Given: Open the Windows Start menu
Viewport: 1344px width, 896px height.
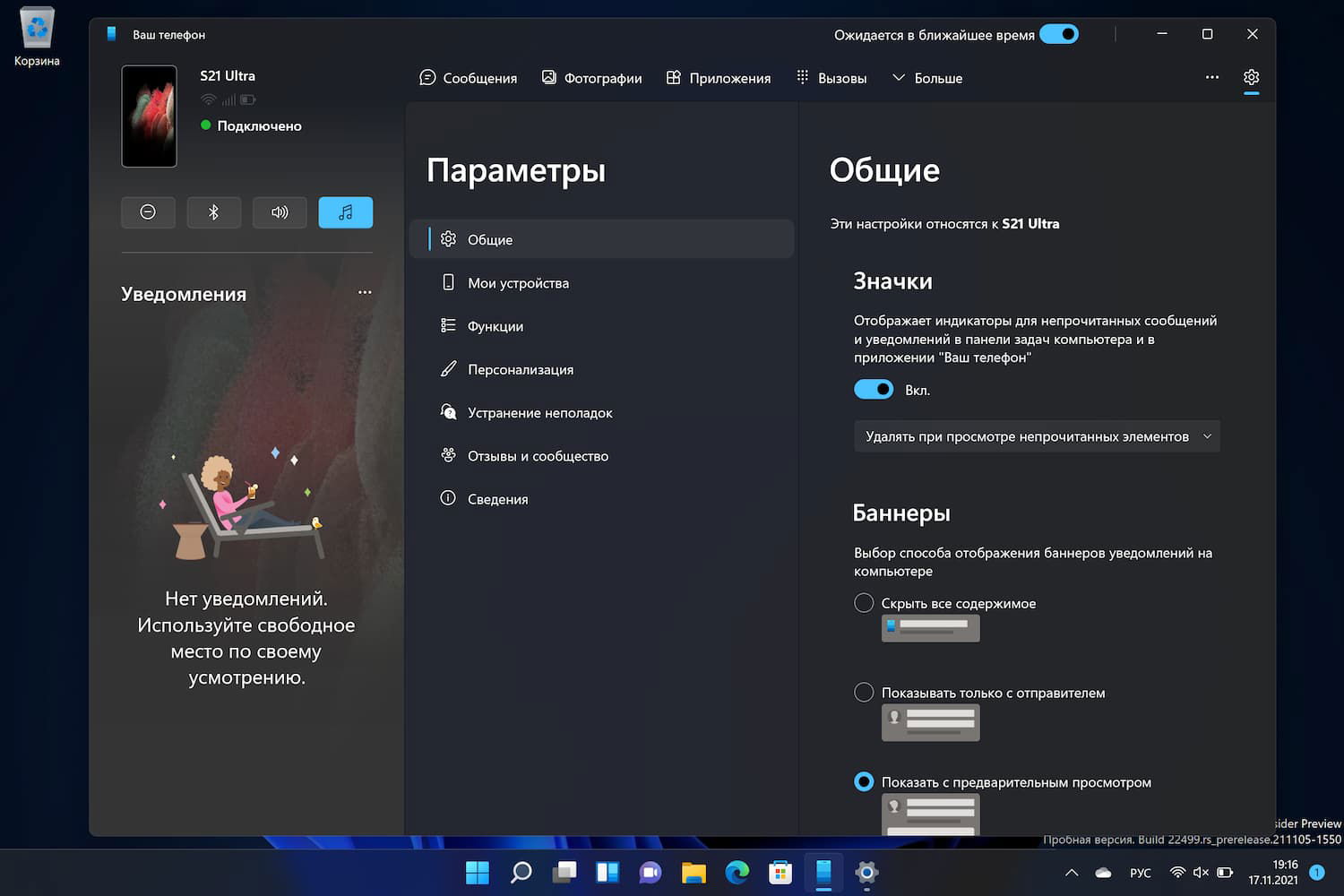Looking at the screenshot, I should pos(478,872).
